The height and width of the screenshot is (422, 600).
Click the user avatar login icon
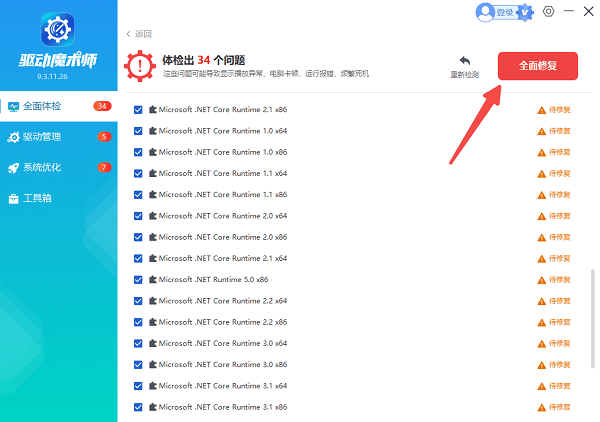point(486,12)
